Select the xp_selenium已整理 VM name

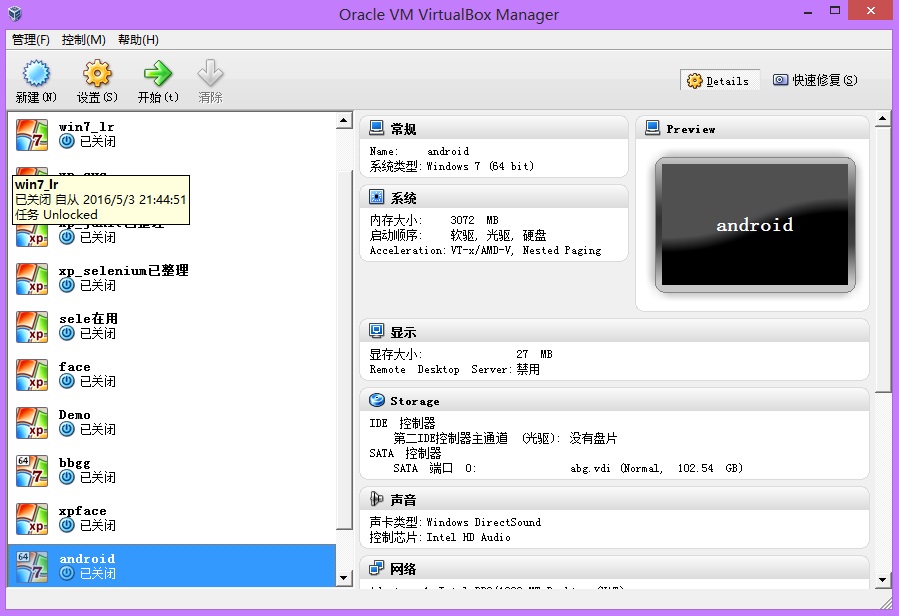click(x=123, y=271)
